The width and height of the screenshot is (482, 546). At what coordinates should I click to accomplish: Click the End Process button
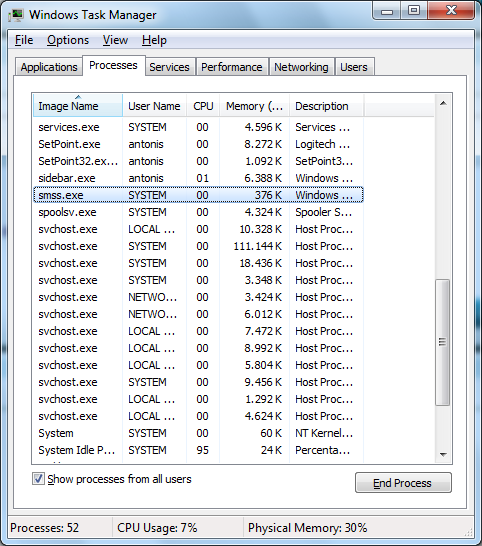pyautogui.click(x=403, y=483)
